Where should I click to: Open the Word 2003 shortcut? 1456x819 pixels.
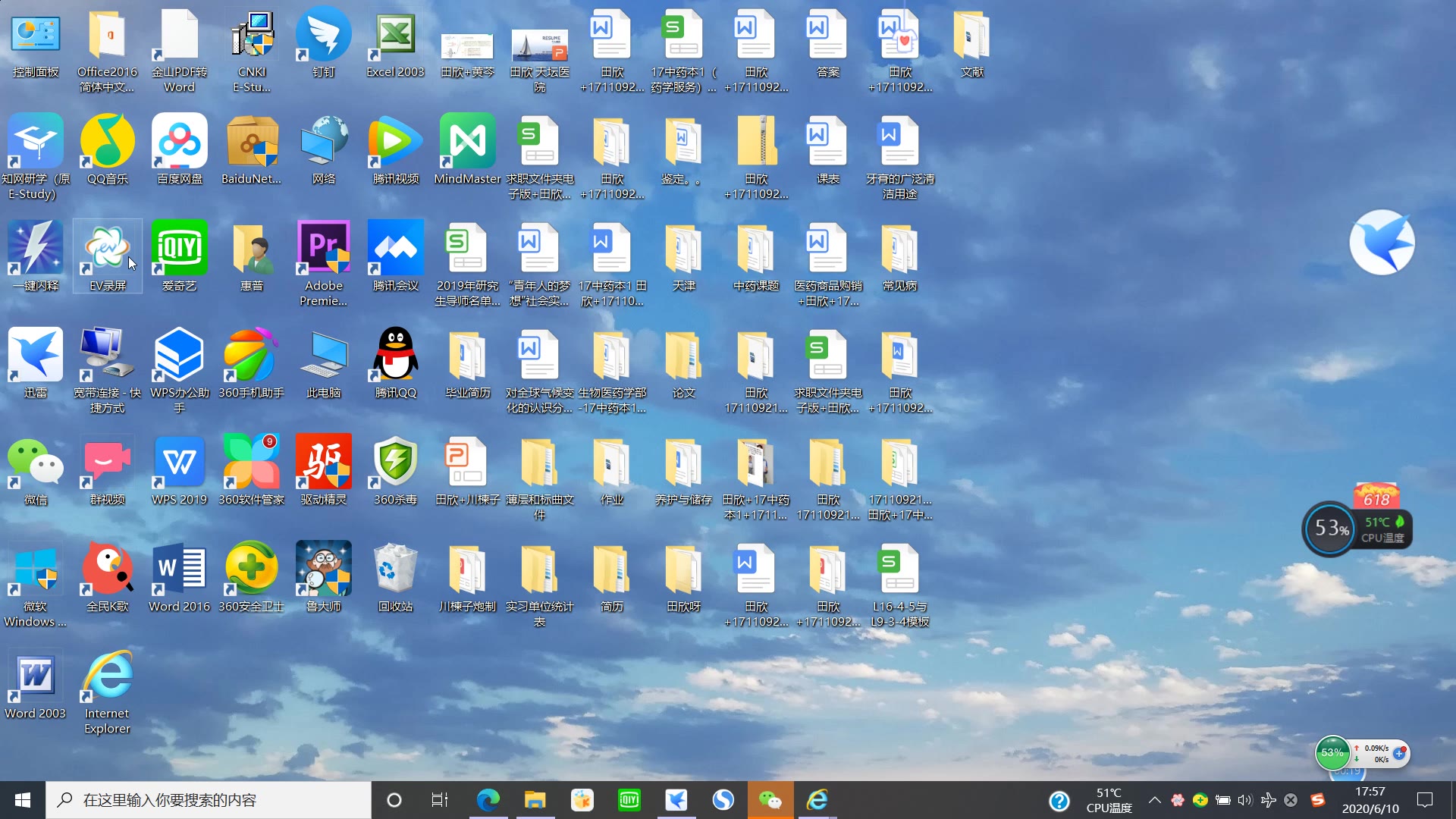(36, 685)
